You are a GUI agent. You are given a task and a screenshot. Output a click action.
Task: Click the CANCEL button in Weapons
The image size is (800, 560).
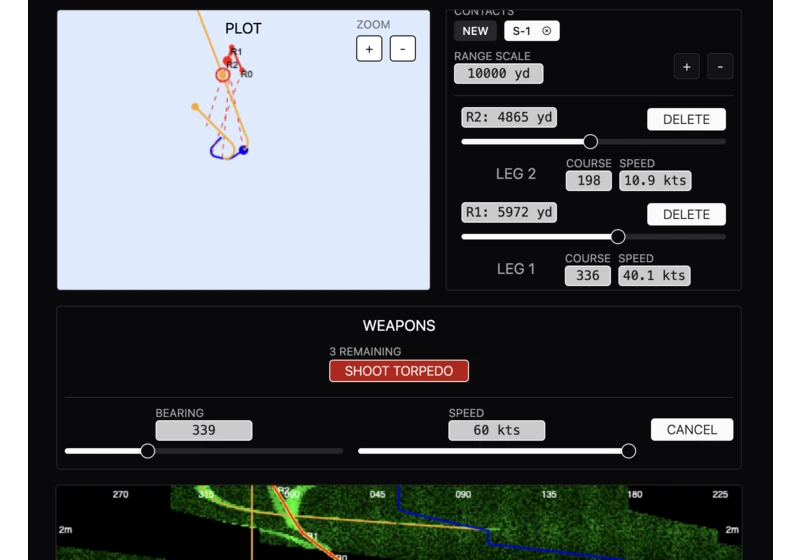tap(692, 429)
